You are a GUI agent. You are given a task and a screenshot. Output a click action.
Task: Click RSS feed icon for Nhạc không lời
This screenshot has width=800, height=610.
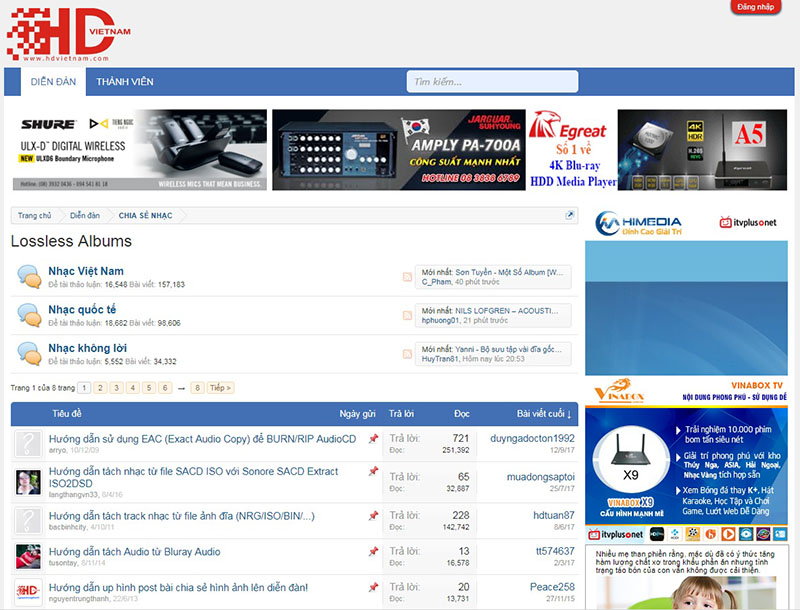point(406,353)
